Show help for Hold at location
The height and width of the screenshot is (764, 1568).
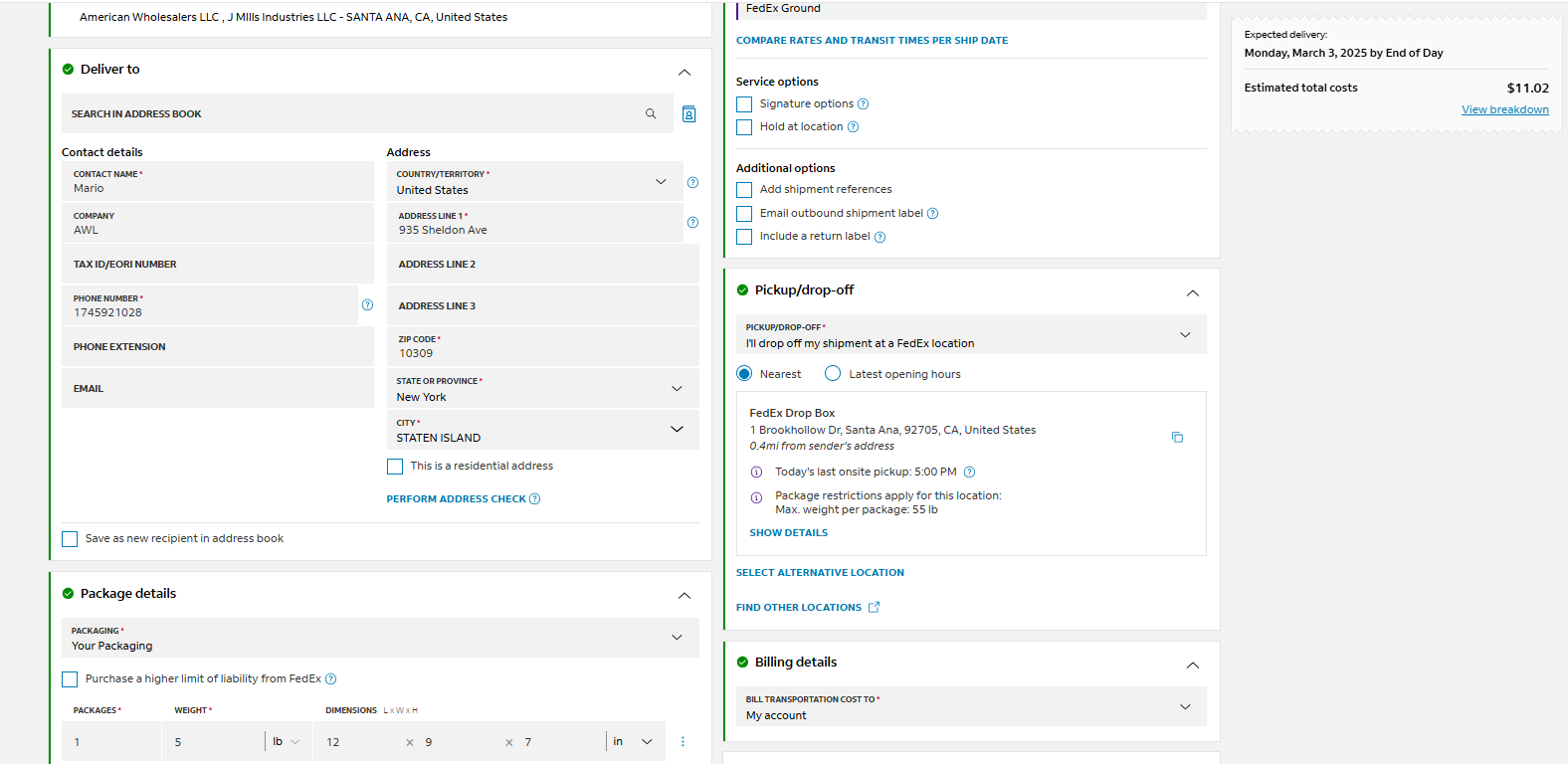tap(853, 126)
